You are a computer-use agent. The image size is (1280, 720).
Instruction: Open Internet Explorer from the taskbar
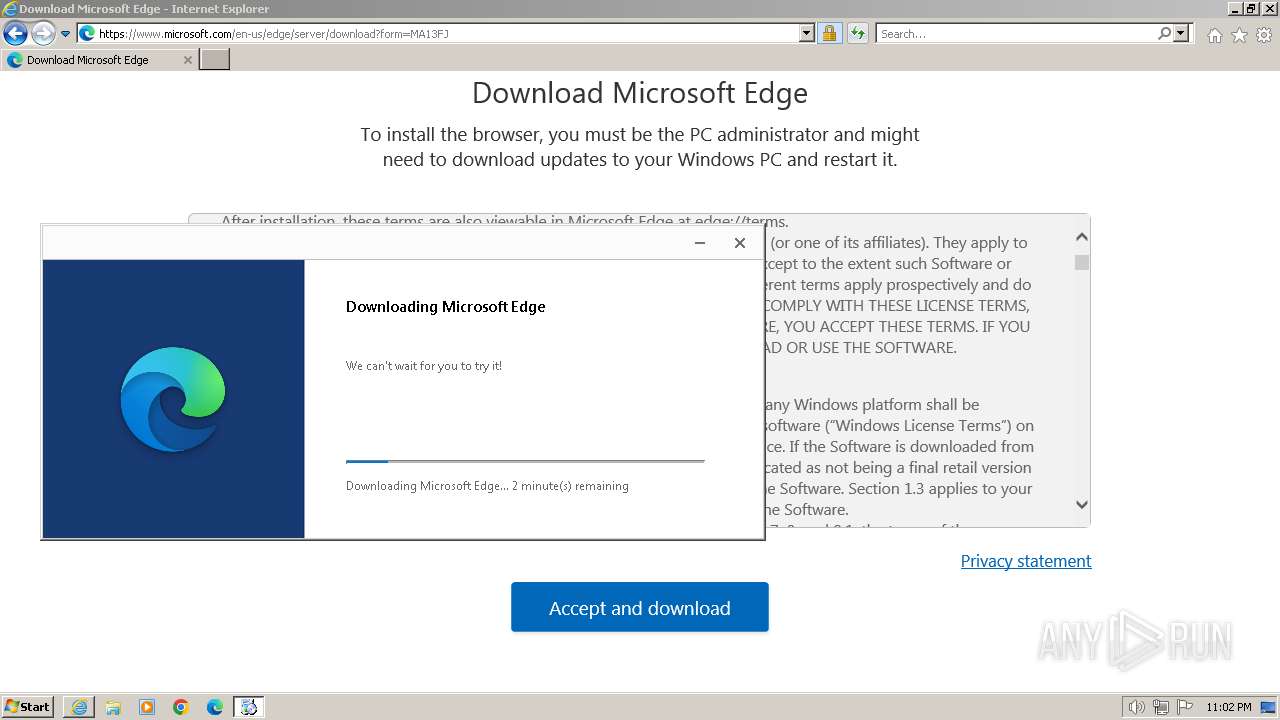pos(79,707)
